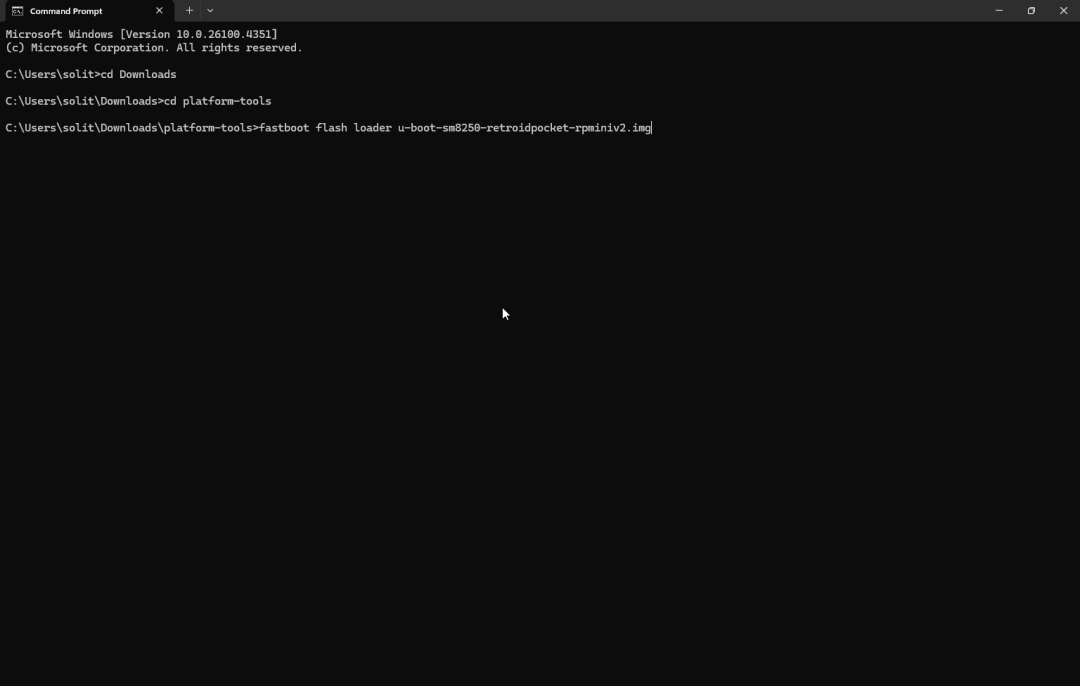Image resolution: width=1080 pixels, height=686 pixels.
Task: Minimize the terminal window
Action: (x=997, y=10)
